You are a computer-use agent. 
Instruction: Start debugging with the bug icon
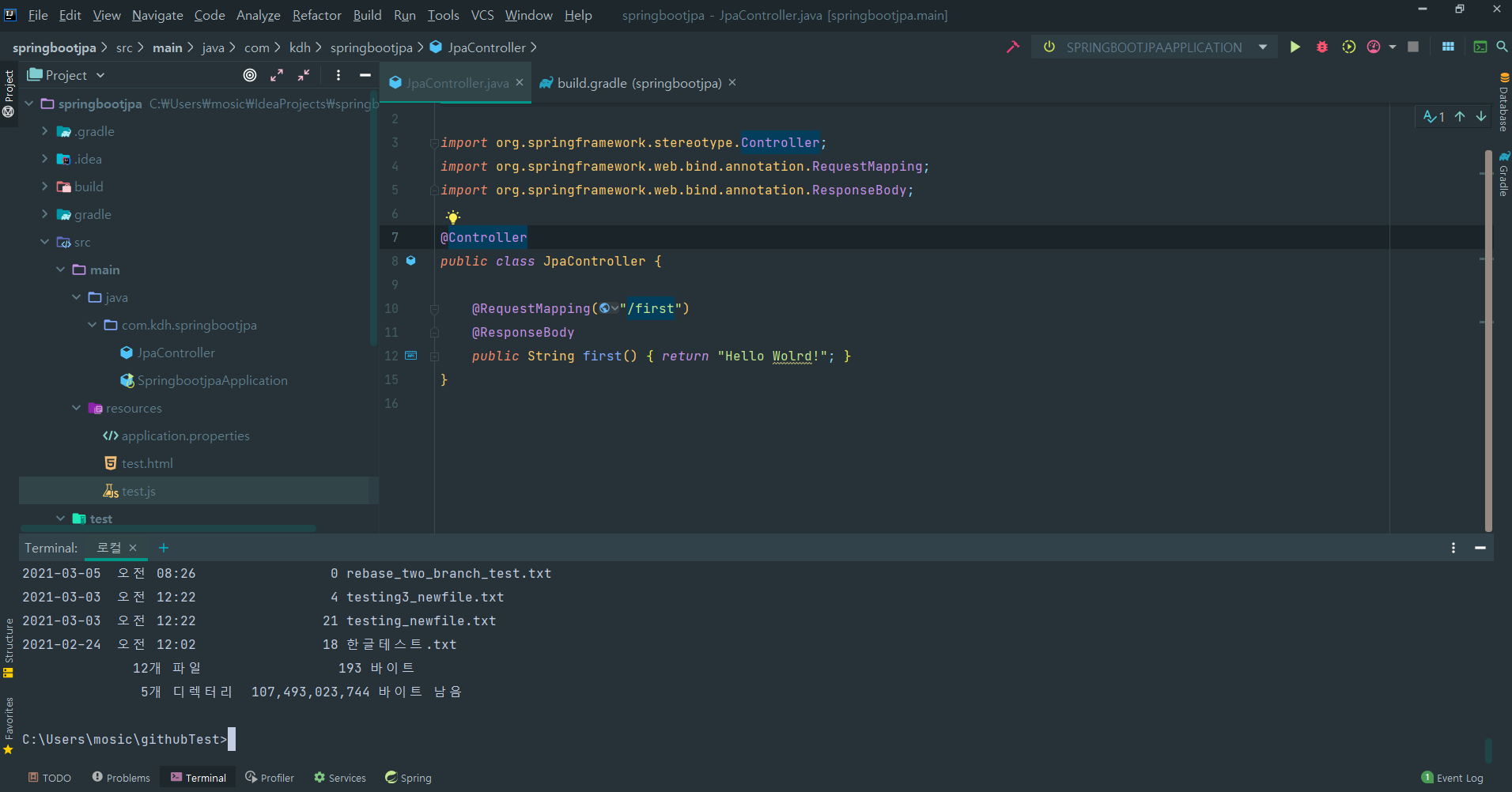[1322, 47]
